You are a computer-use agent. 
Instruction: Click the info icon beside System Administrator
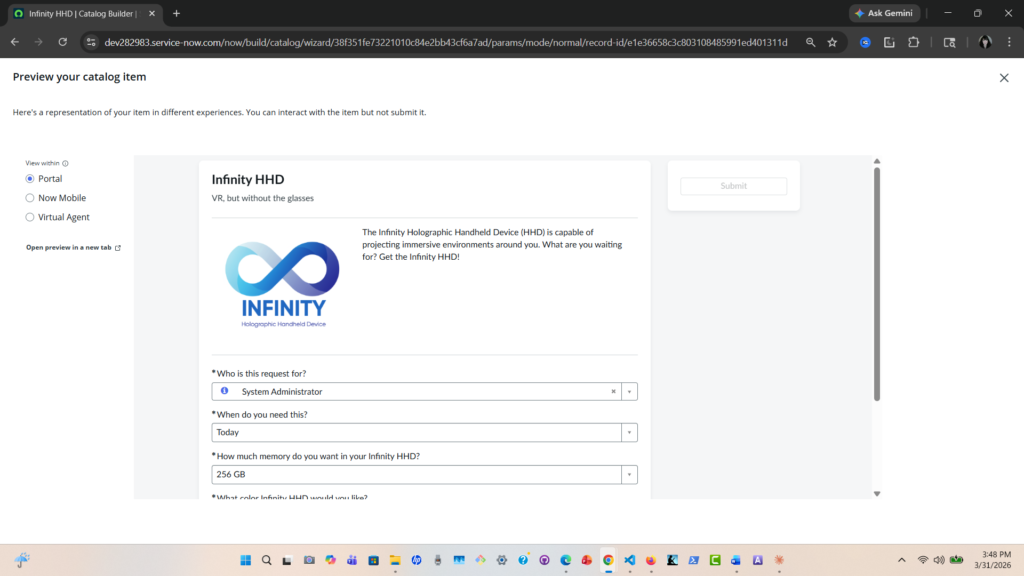(x=224, y=391)
